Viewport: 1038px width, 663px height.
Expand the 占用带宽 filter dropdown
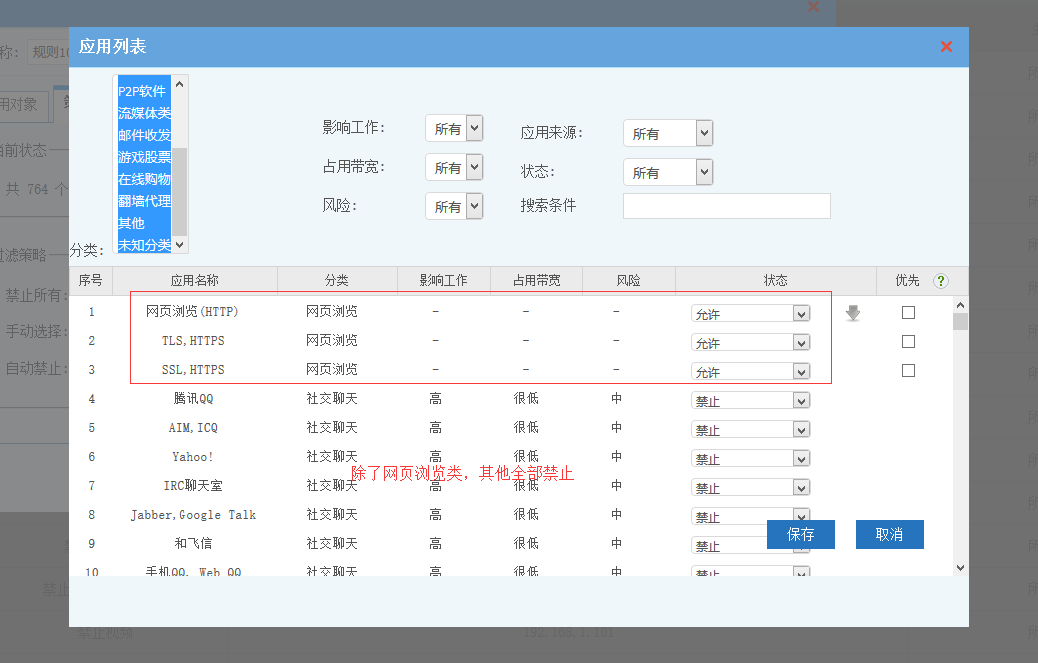pyautogui.click(x=454, y=167)
